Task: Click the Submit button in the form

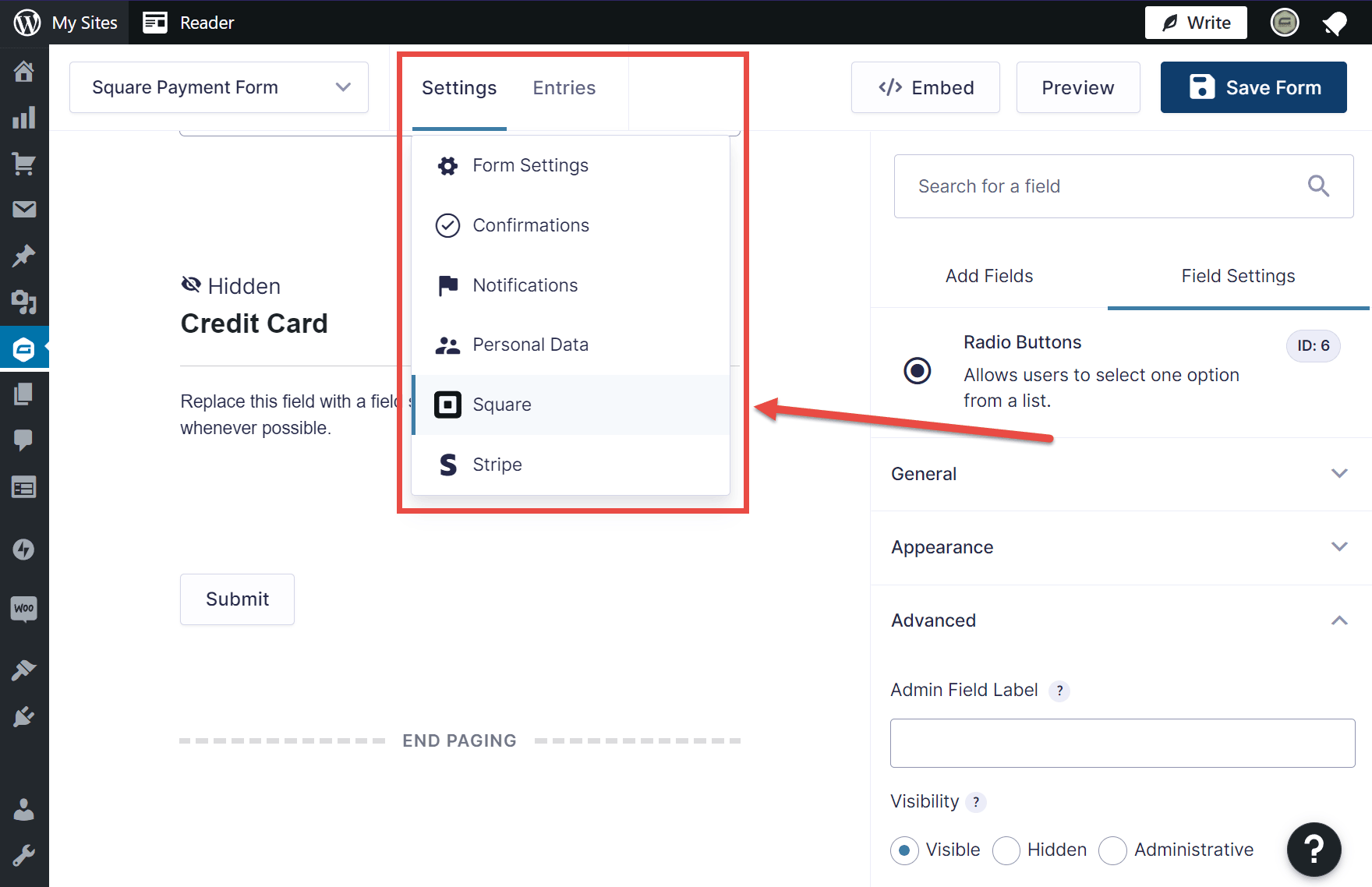Action: pos(237,599)
